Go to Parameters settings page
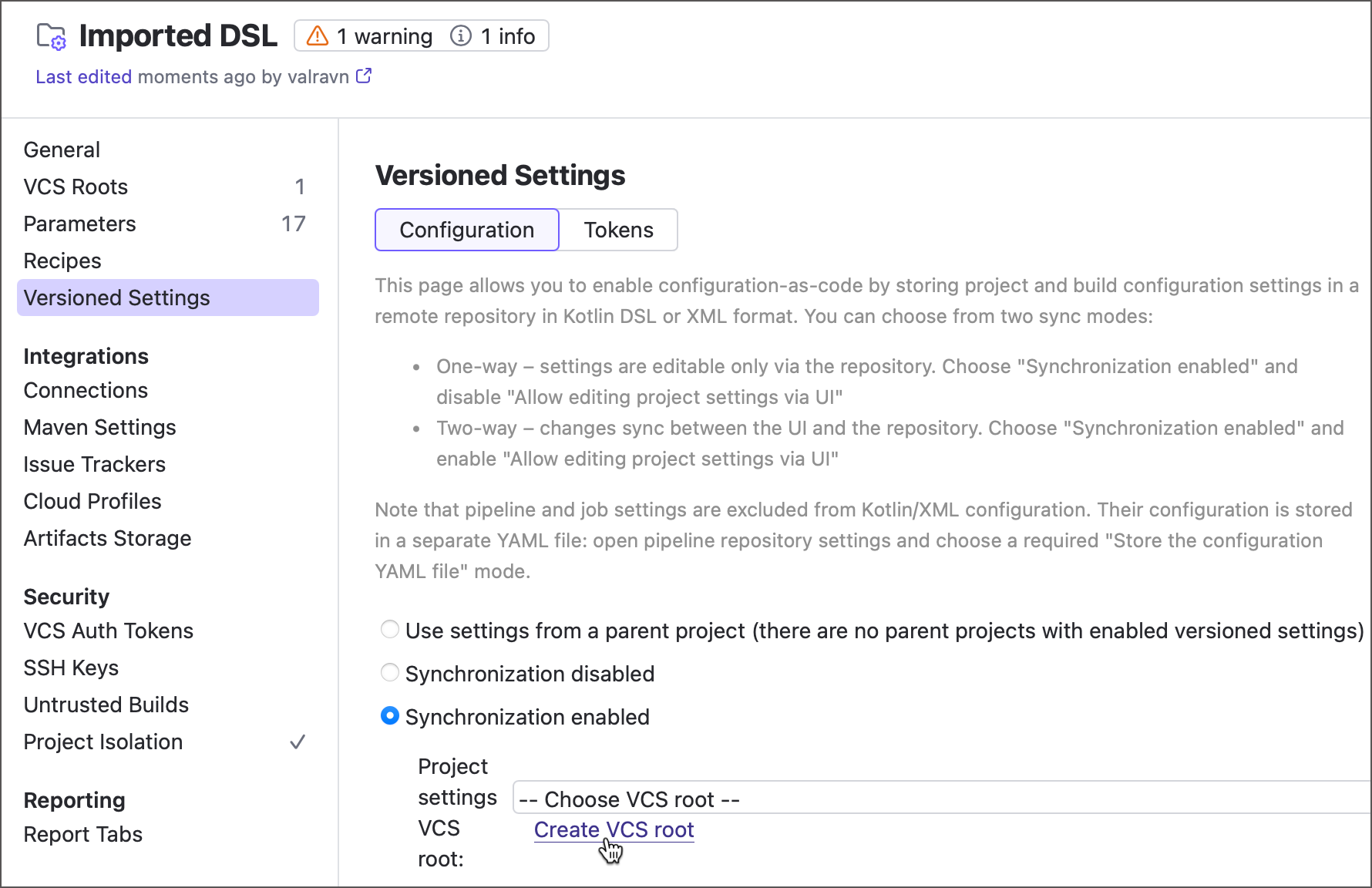 [x=79, y=224]
